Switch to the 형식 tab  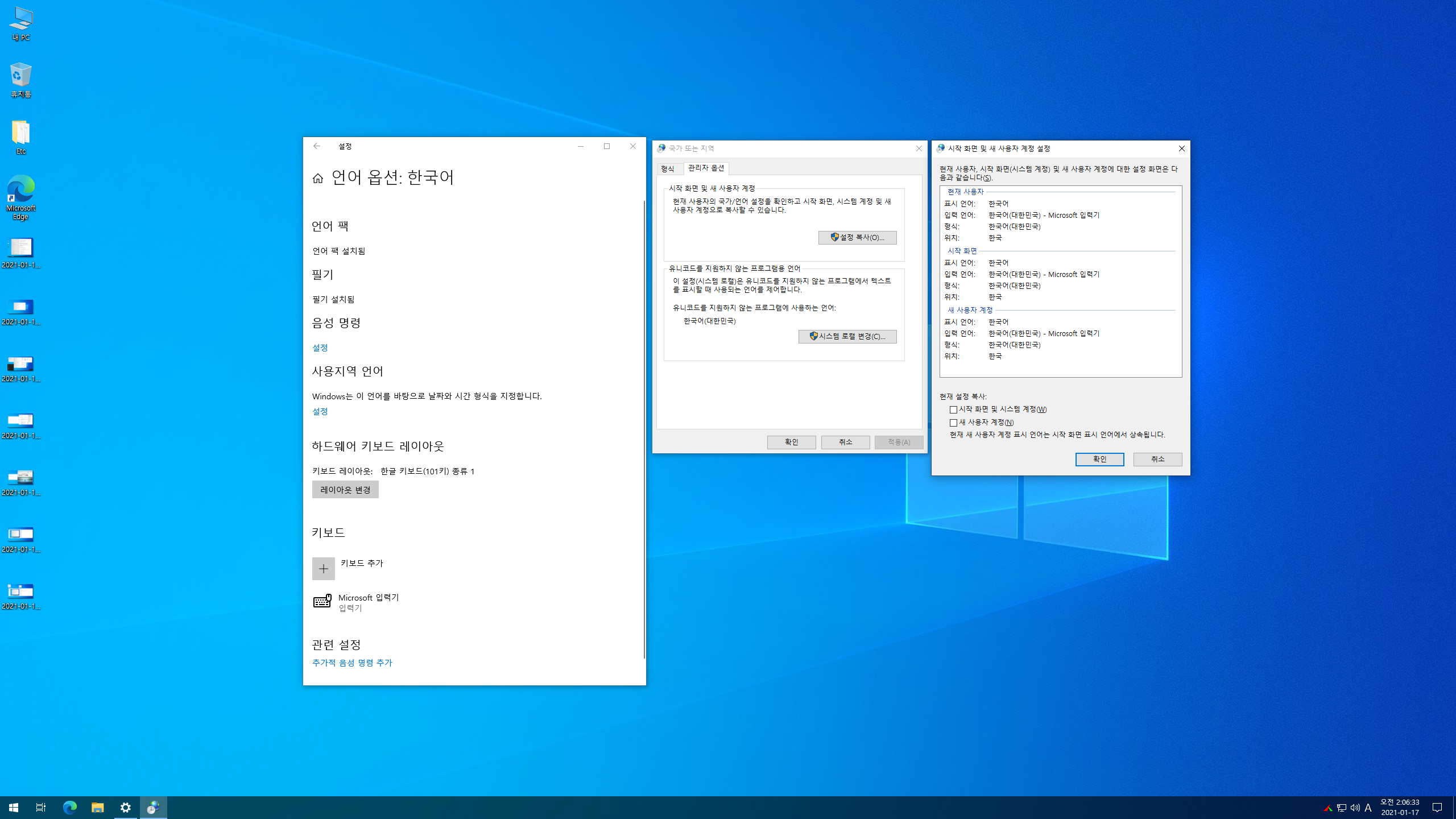pyautogui.click(x=668, y=169)
